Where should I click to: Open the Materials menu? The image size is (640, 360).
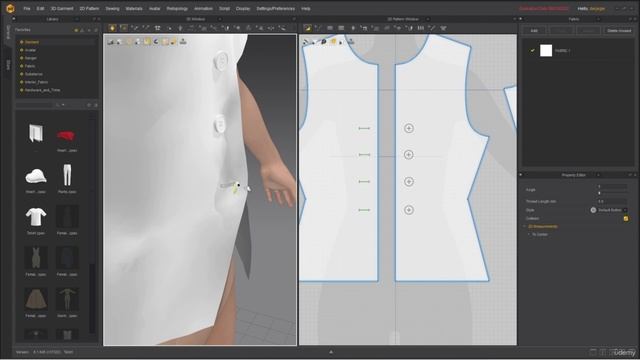134,9
